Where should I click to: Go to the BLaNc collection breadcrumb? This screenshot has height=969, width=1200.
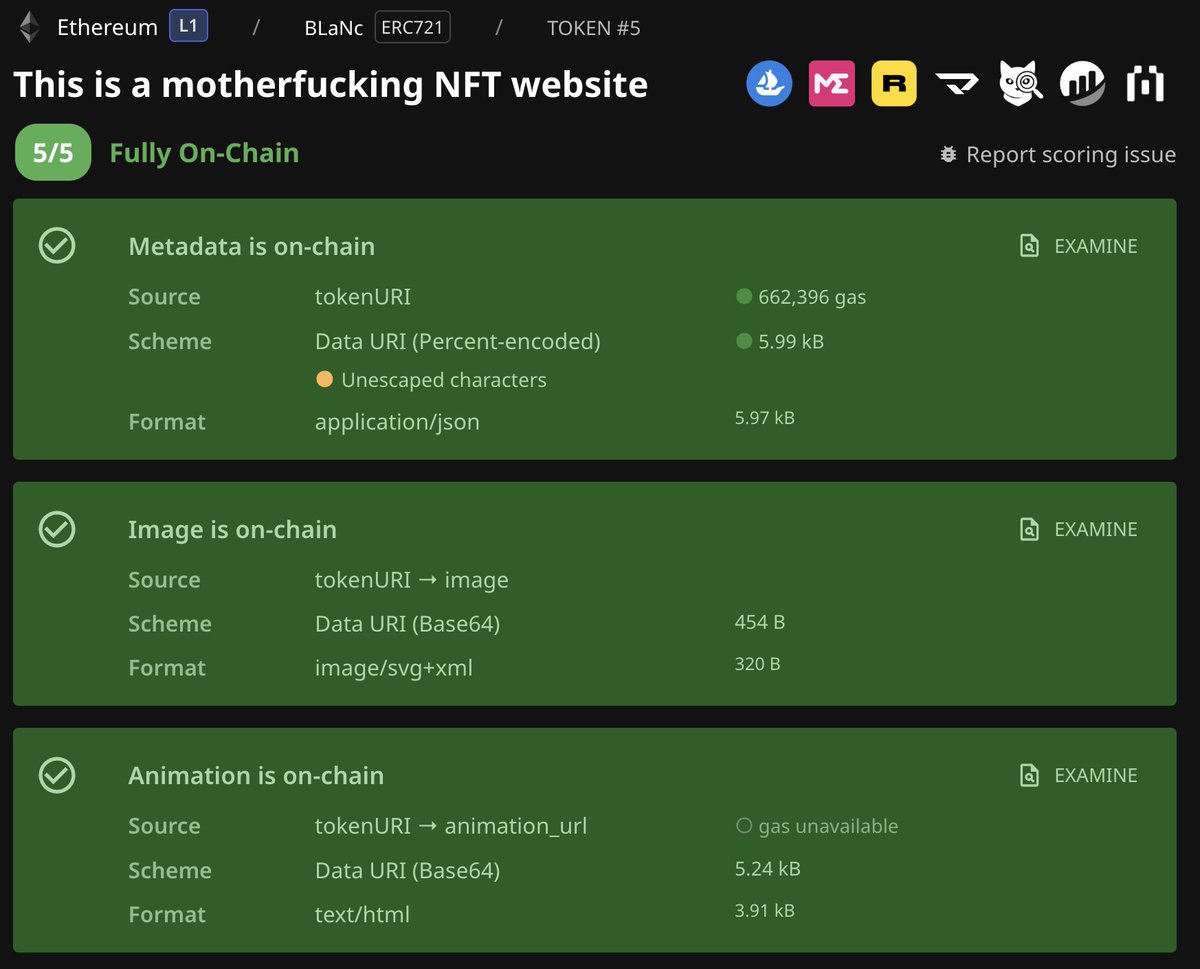334,28
